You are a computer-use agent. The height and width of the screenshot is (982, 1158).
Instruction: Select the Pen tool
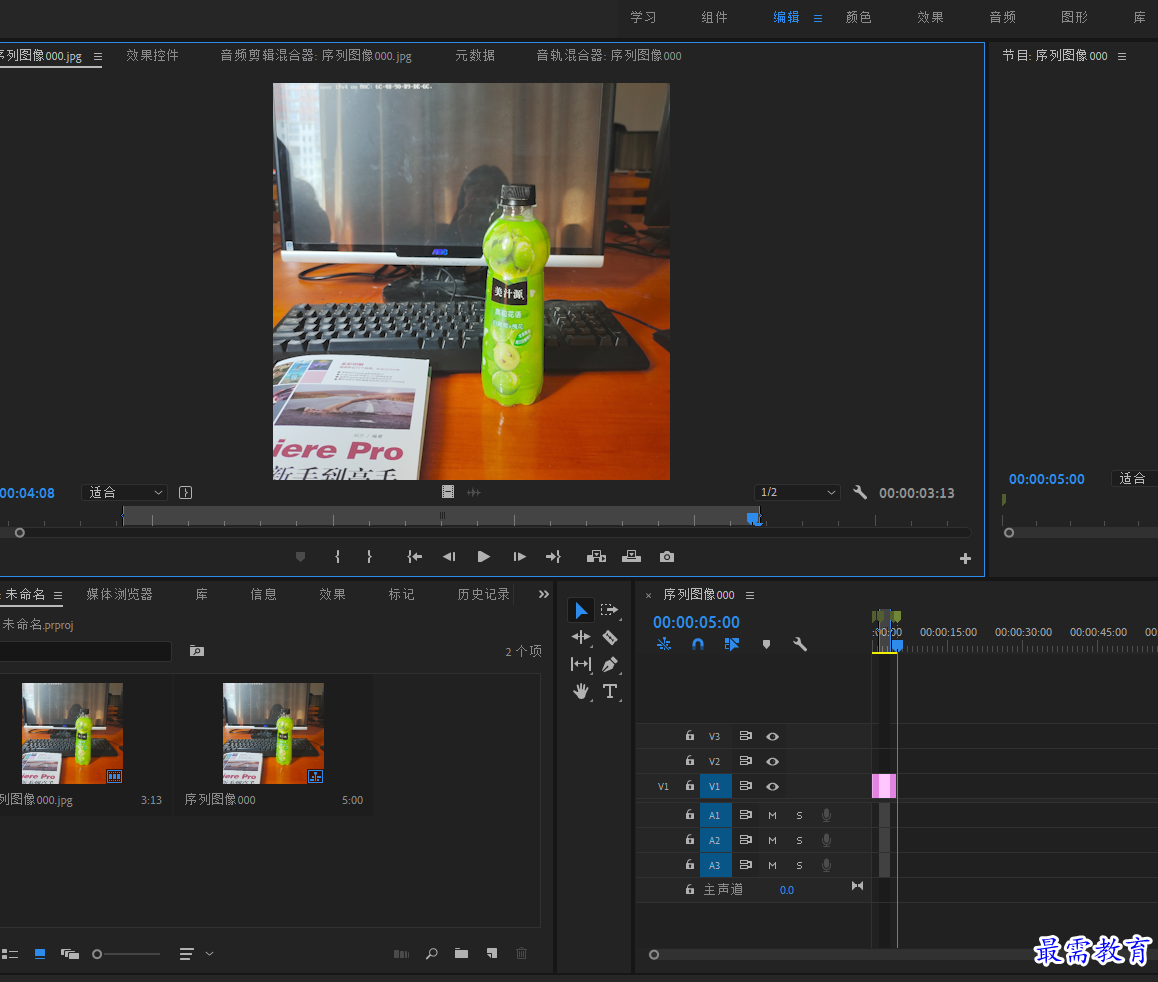[x=609, y=665]
